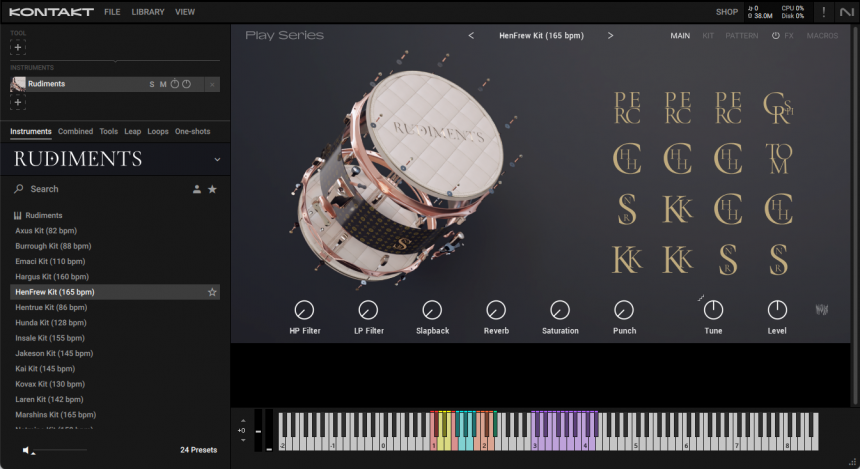Select the Rudiments category in preset list

click(38, 216)
